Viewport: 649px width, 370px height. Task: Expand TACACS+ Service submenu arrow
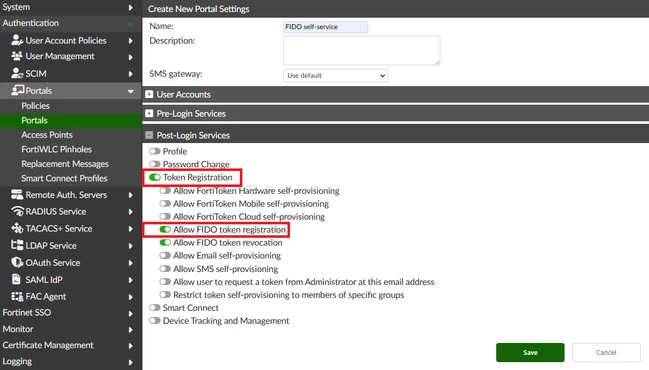(130, 229)
